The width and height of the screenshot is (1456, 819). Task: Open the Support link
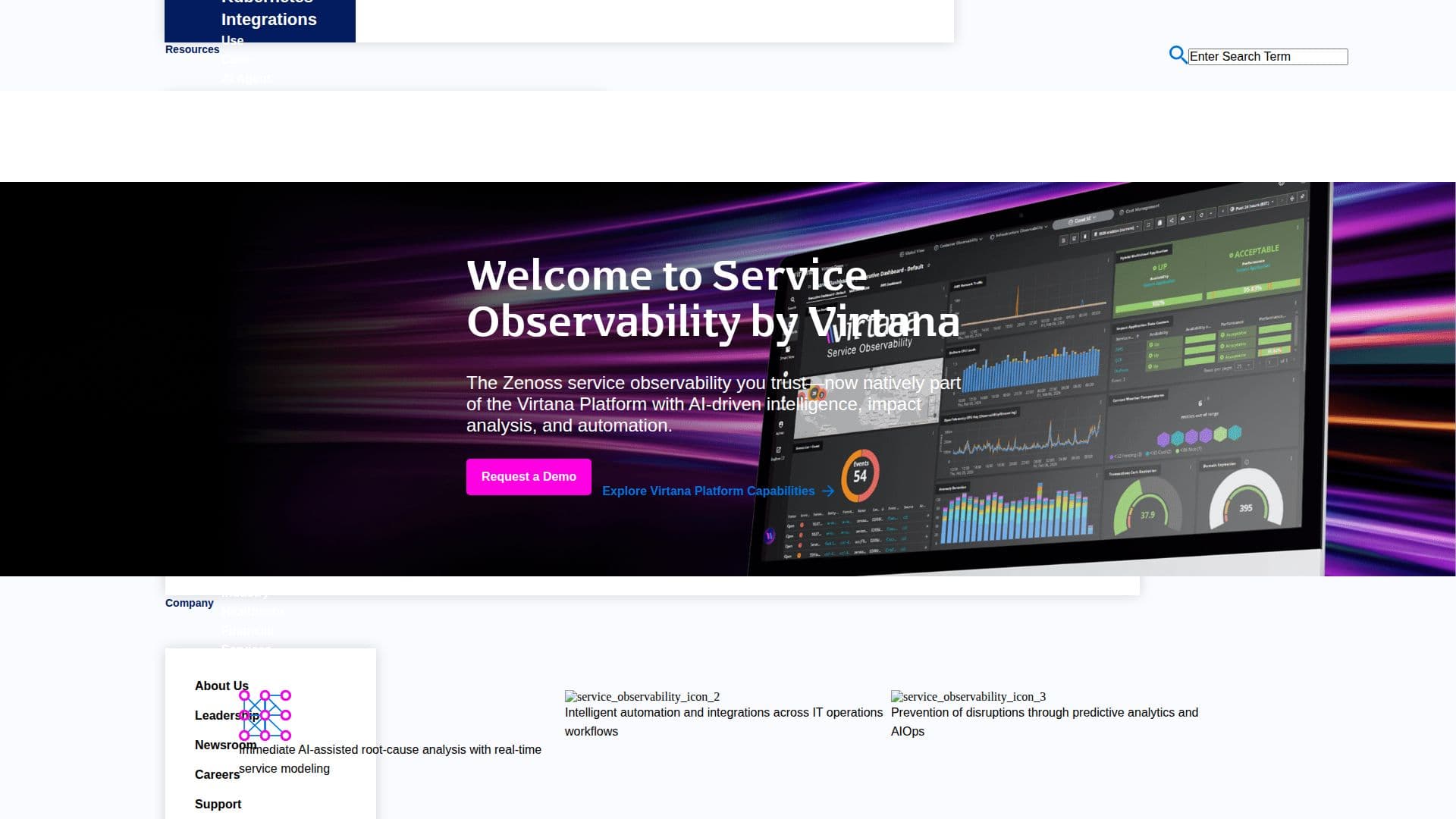coord(218,805)
